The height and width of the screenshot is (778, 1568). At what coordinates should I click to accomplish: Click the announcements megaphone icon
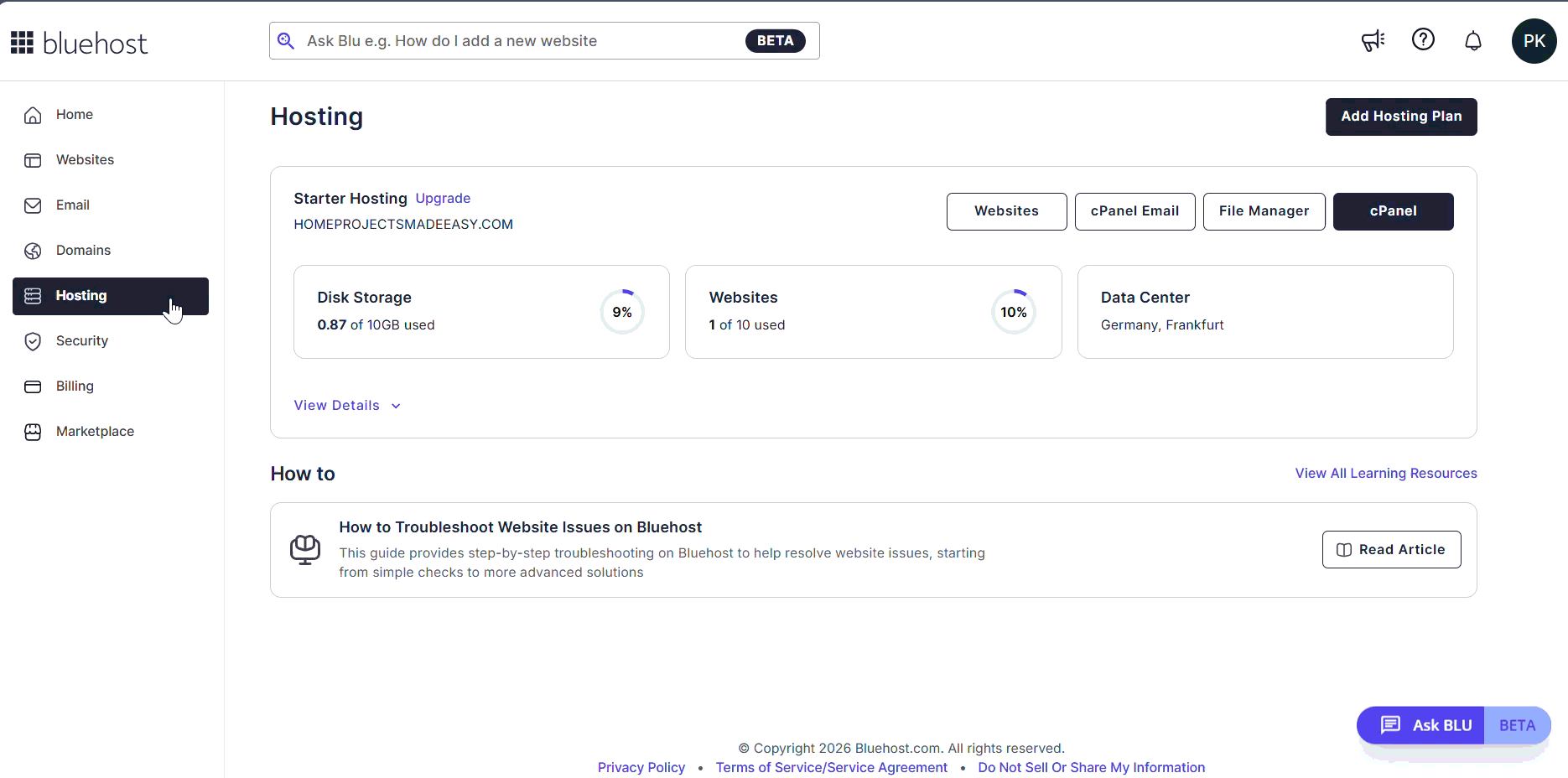1373,40
